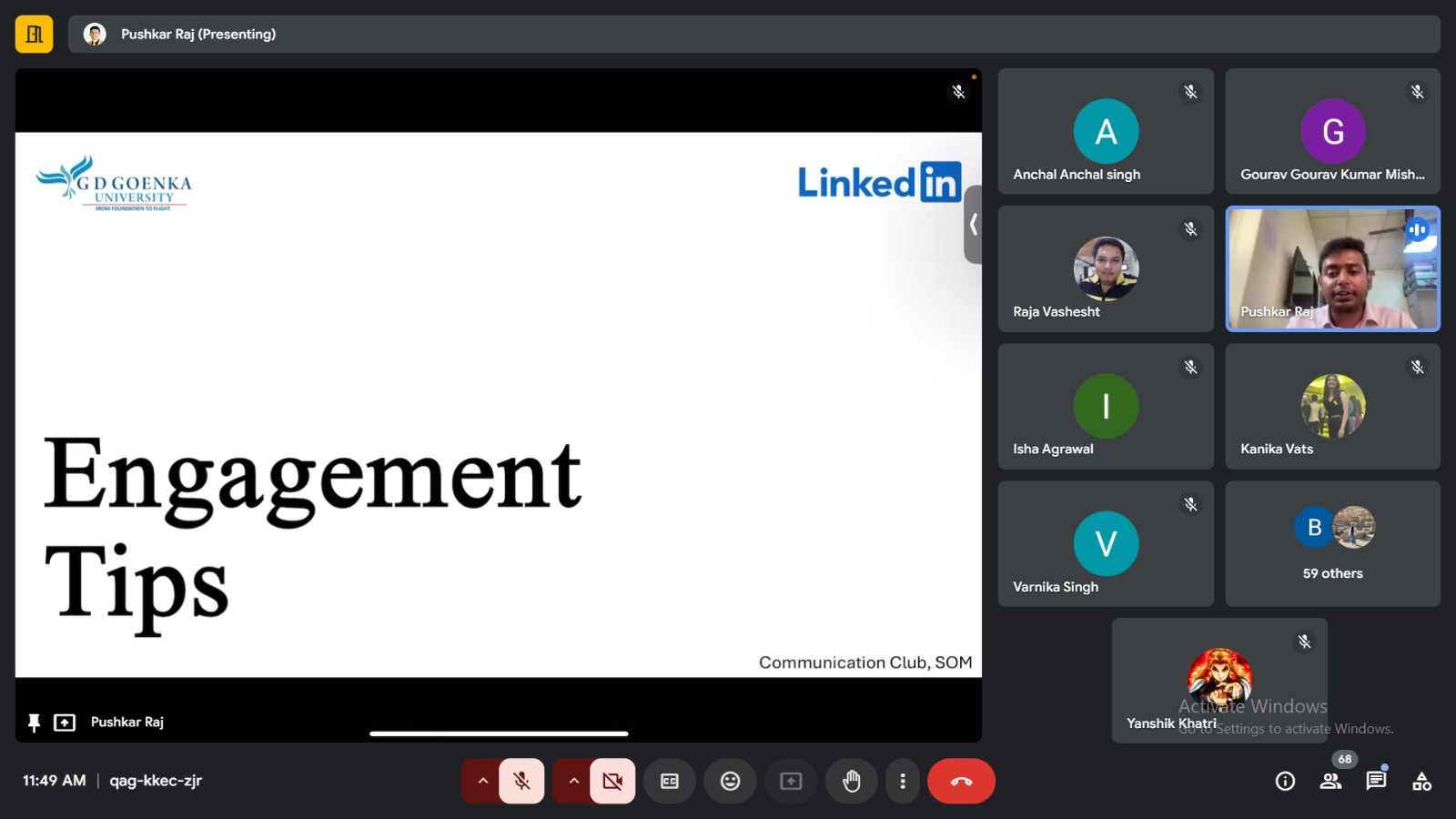Click the present now screen icon

coord(791,781)
